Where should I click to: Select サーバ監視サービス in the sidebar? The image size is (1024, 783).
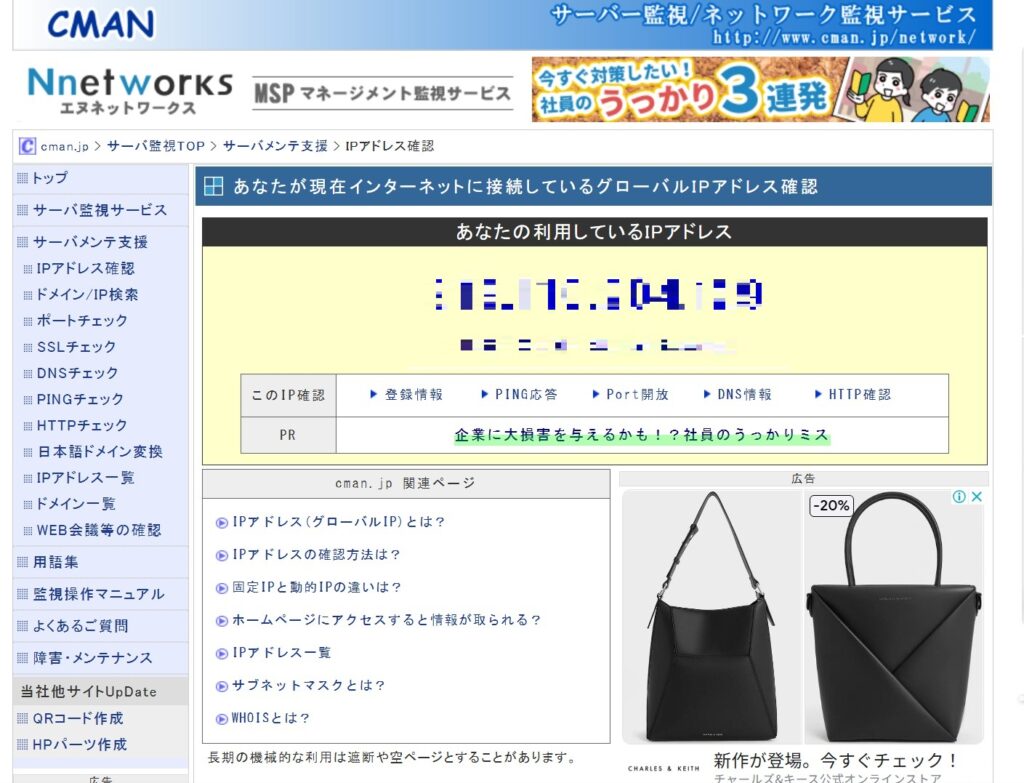point(99,210)
